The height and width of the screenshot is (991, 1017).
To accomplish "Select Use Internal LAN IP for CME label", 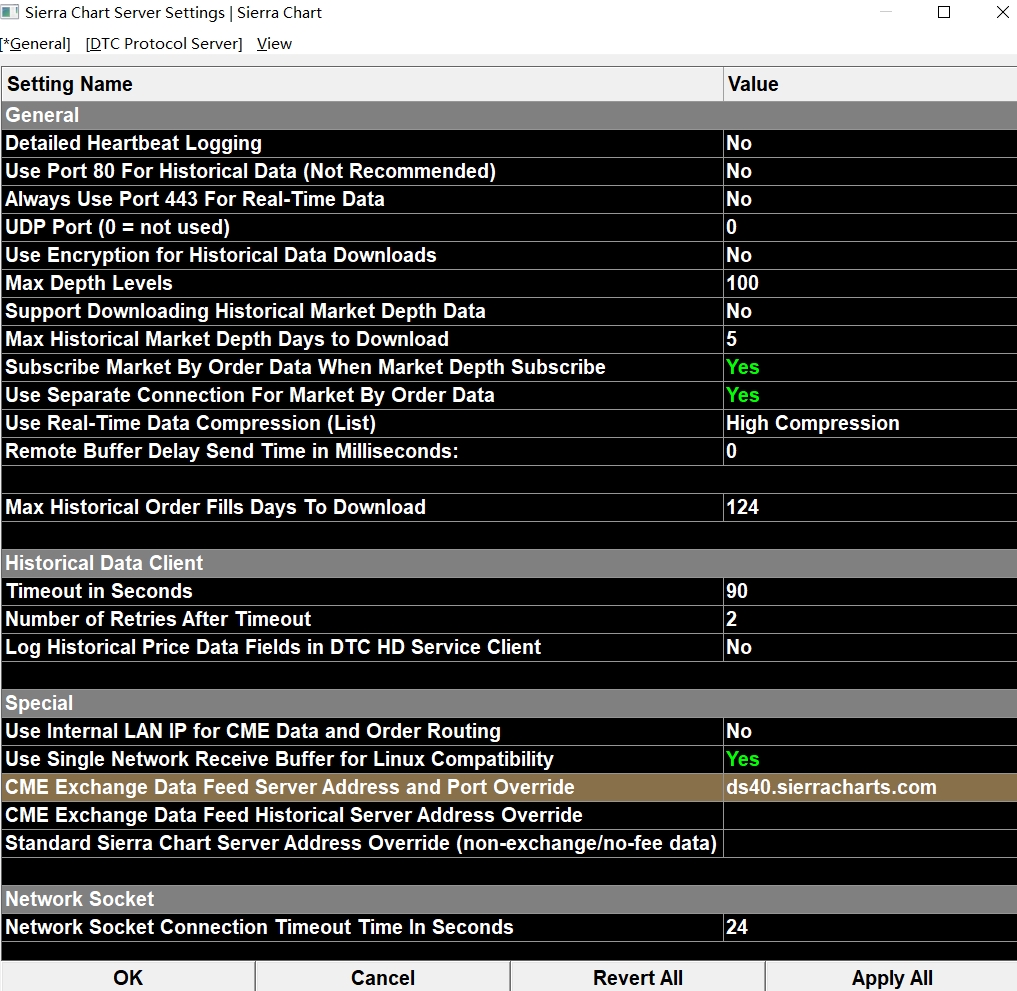I will [x=253, y=731].
